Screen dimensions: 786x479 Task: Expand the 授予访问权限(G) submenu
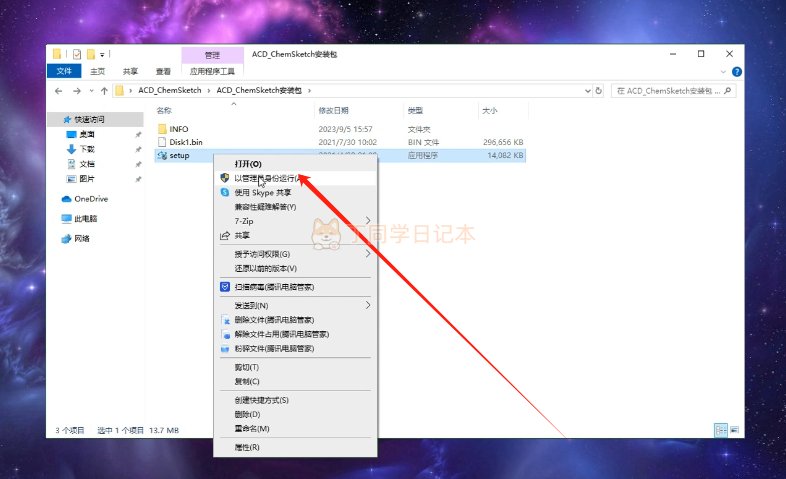[x=295, y=254]
